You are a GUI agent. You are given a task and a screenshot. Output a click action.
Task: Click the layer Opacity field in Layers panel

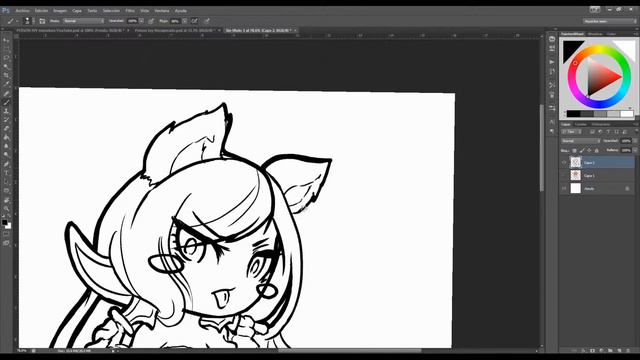[x=626, y=141]
